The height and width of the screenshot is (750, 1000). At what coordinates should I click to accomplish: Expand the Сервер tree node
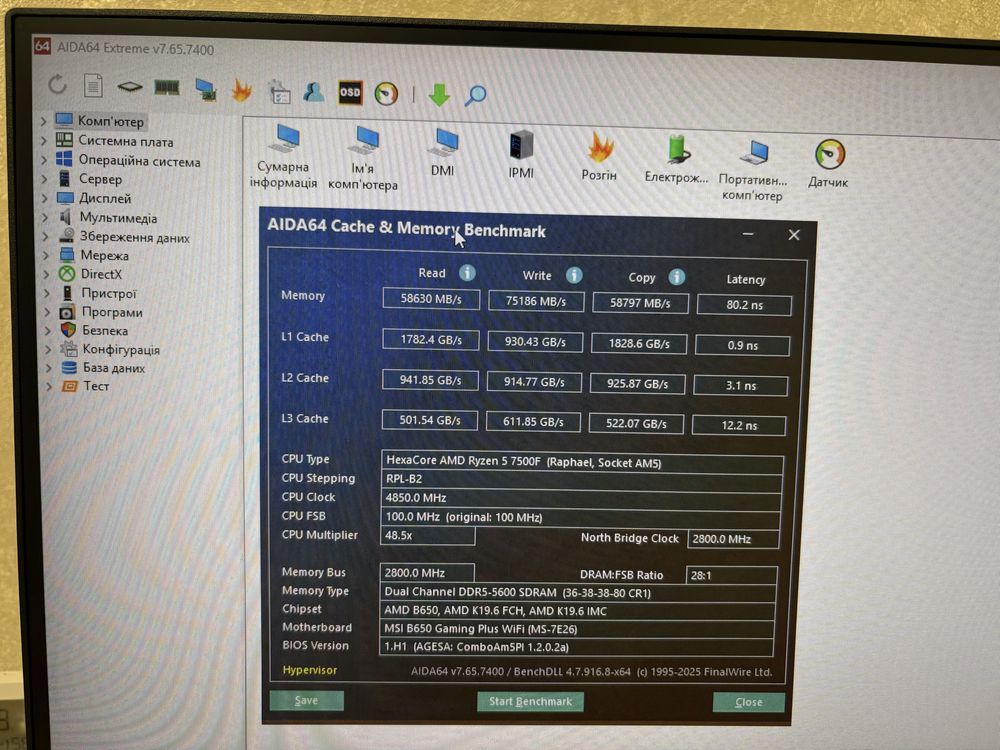[45, 179]
